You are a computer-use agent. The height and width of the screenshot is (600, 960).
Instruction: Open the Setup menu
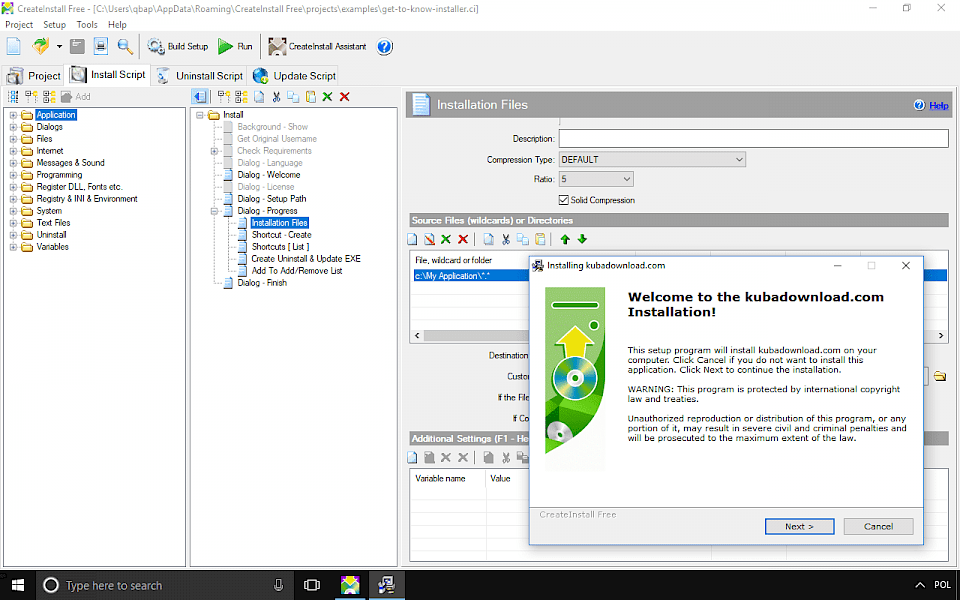point(54,24)
